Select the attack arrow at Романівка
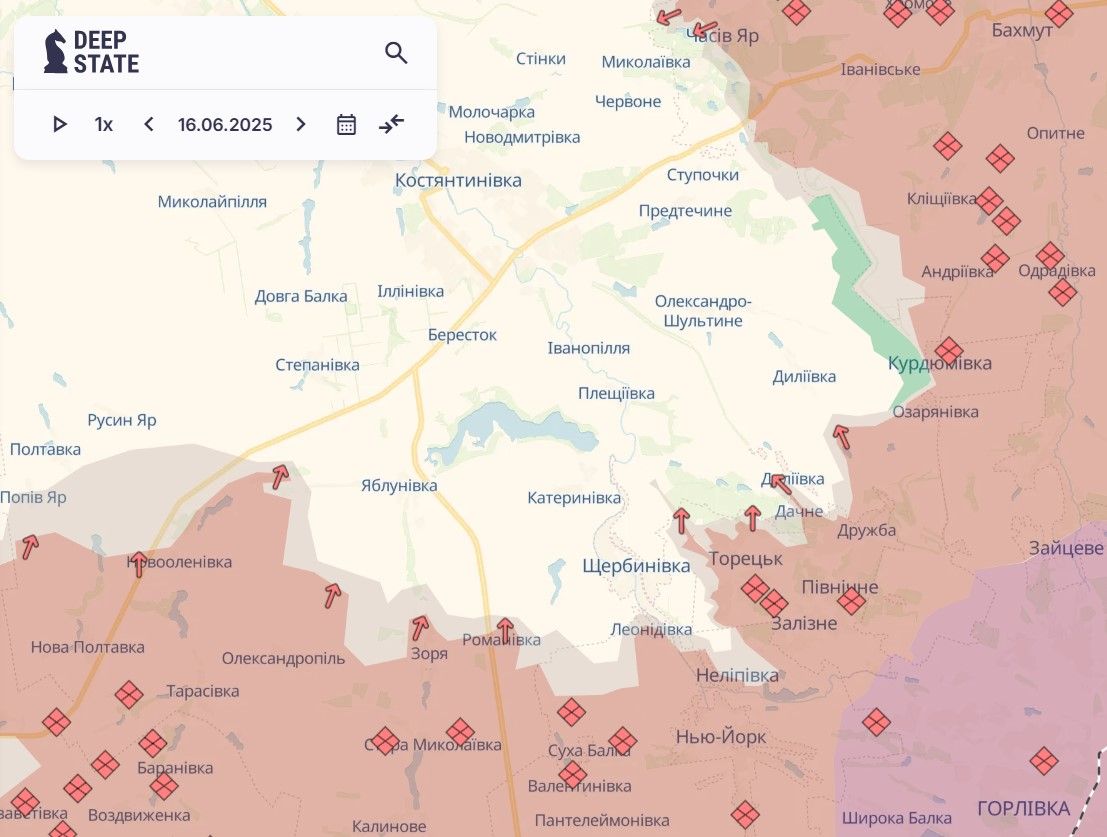 point(505,629)
